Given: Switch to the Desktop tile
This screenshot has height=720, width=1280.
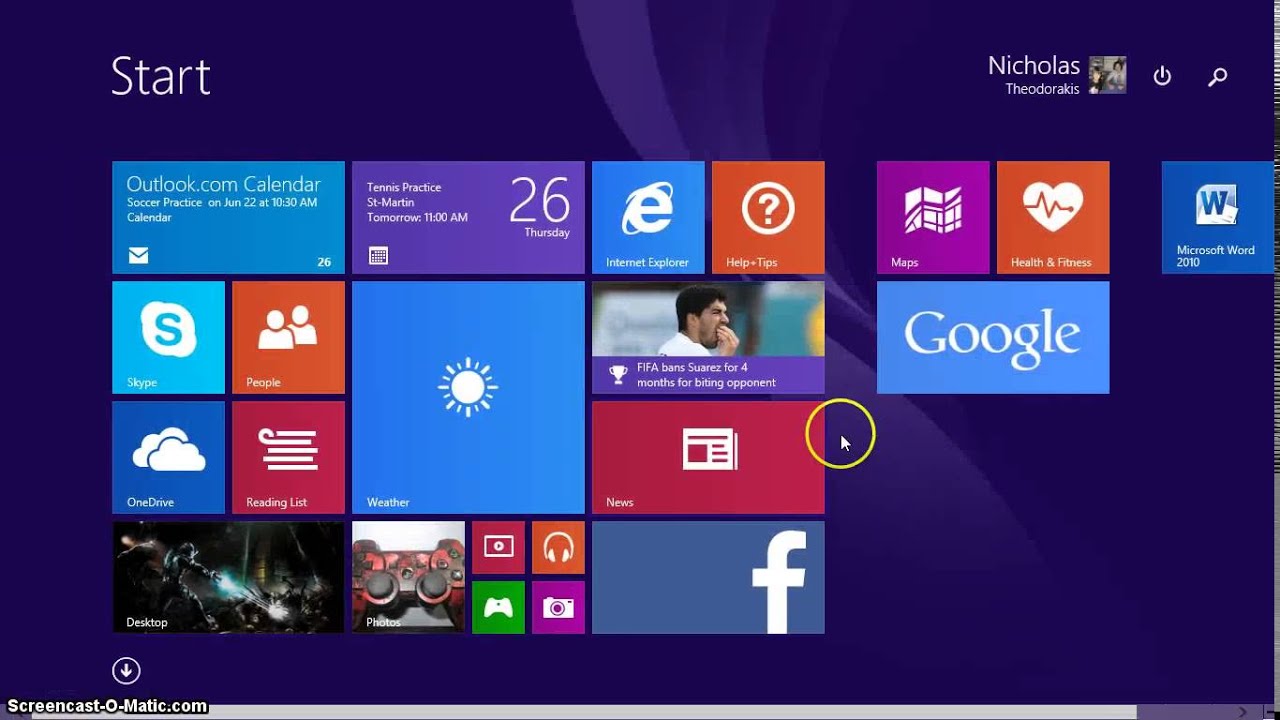Looking at the screenshot, I should click(x=228, y=577).
